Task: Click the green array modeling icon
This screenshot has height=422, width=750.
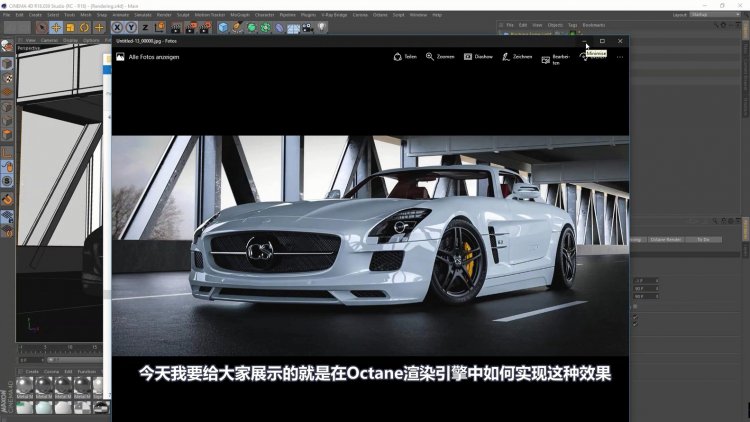Action: [x=265, y=28]
